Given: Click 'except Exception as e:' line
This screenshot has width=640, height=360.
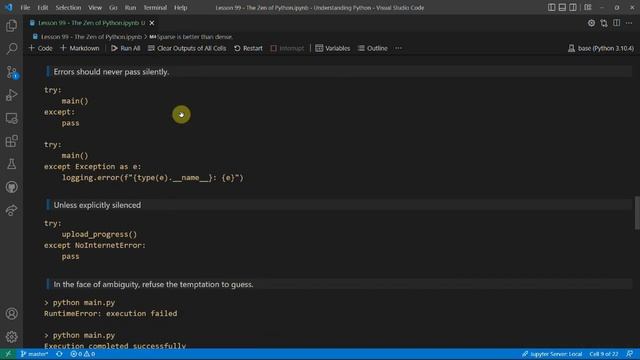Looking at the screenshot, I should pyautogui.click(x=93, y=167).
